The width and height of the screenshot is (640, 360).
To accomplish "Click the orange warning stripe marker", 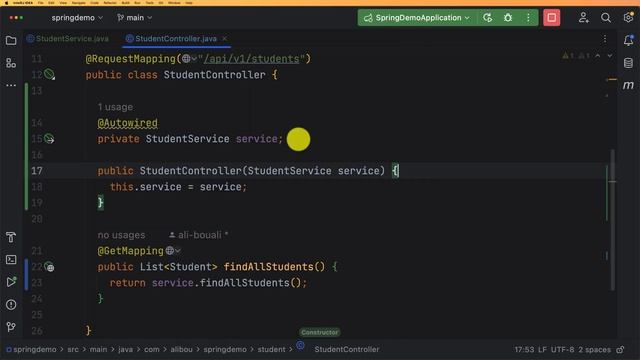I will (612, 80).
